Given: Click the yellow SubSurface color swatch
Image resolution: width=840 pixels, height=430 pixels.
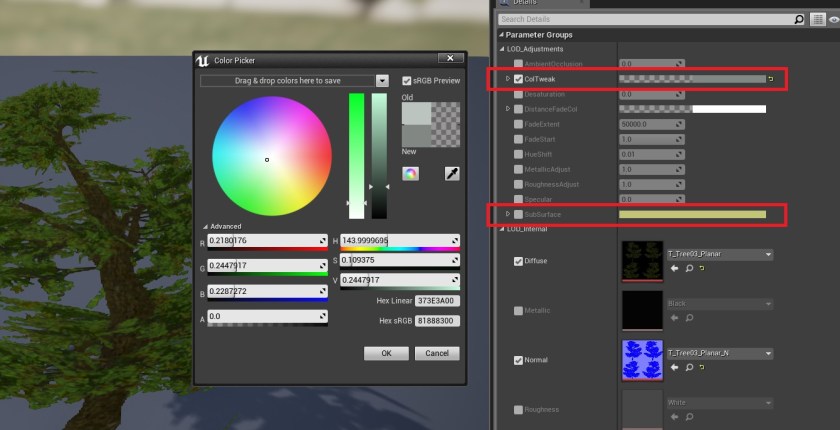Looking at the screenshot, I should tap(692, 214).
